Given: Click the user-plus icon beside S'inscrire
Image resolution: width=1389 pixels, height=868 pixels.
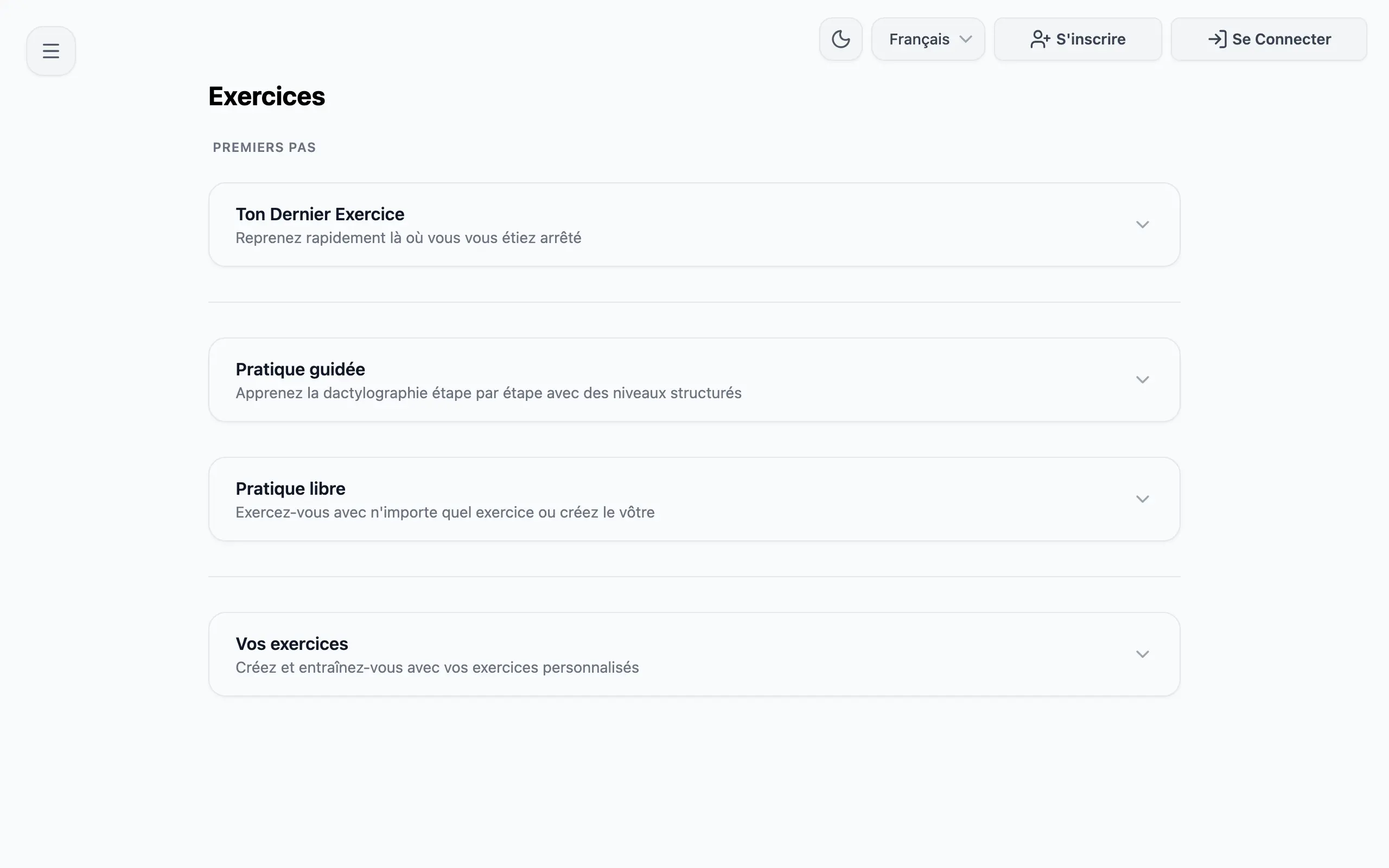Looking at the screenshot, I should pyautogui.click(x=1038, y=39).
